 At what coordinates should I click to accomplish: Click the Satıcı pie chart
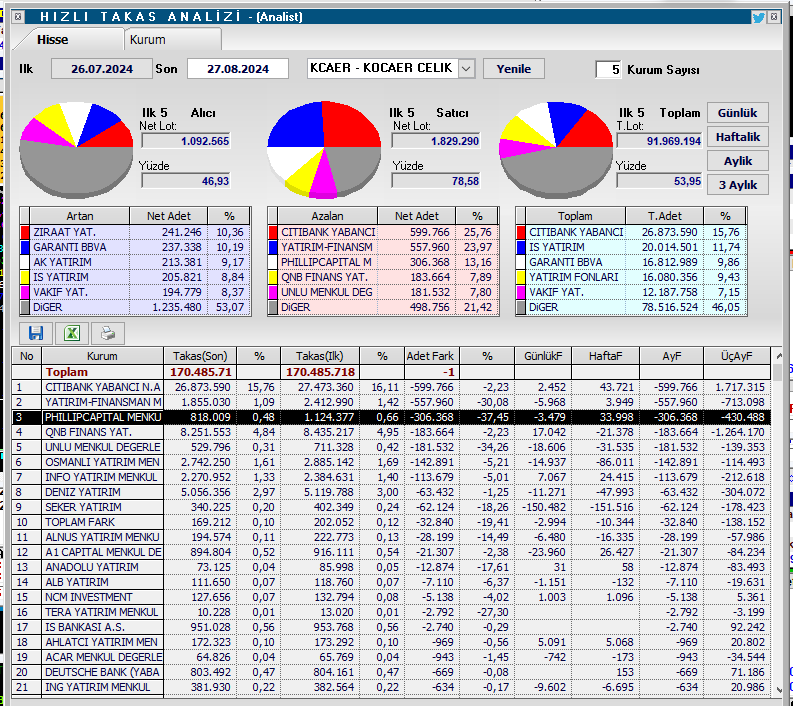pyautogui.click(x=324, y=150)
